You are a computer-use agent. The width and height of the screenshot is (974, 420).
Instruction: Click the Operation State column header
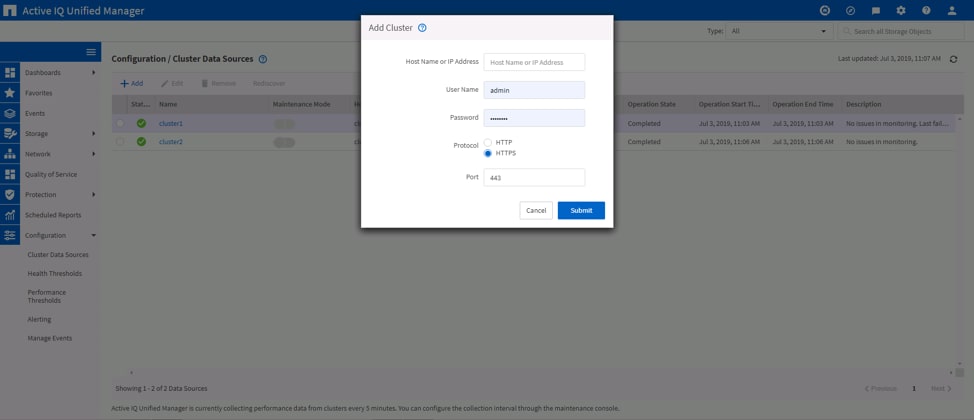pyautogui.click(x=652, y=104)
